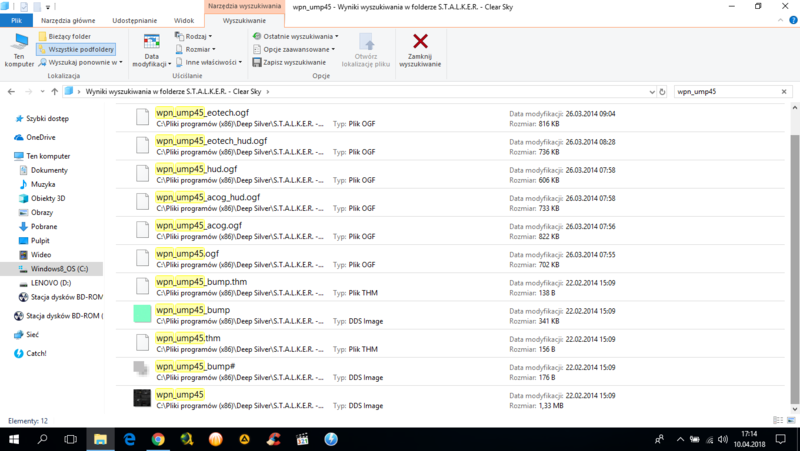800x451 pixels.
Task: Select Windows8_OS (C:) drive
Action: [51, 269]
